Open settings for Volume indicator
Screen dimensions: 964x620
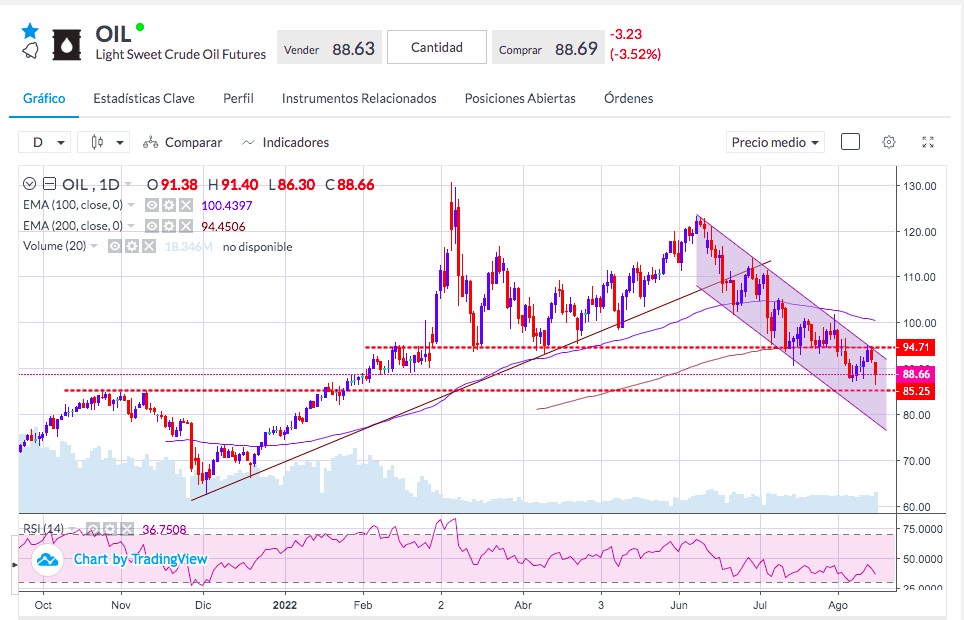click(132, 246)
